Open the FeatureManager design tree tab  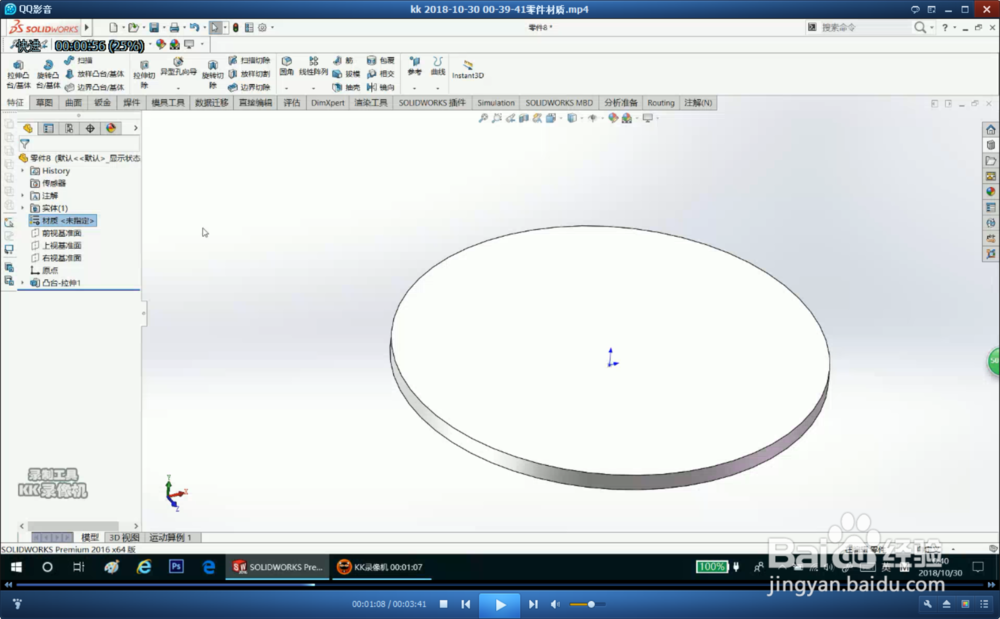click(x=27, y=128)
